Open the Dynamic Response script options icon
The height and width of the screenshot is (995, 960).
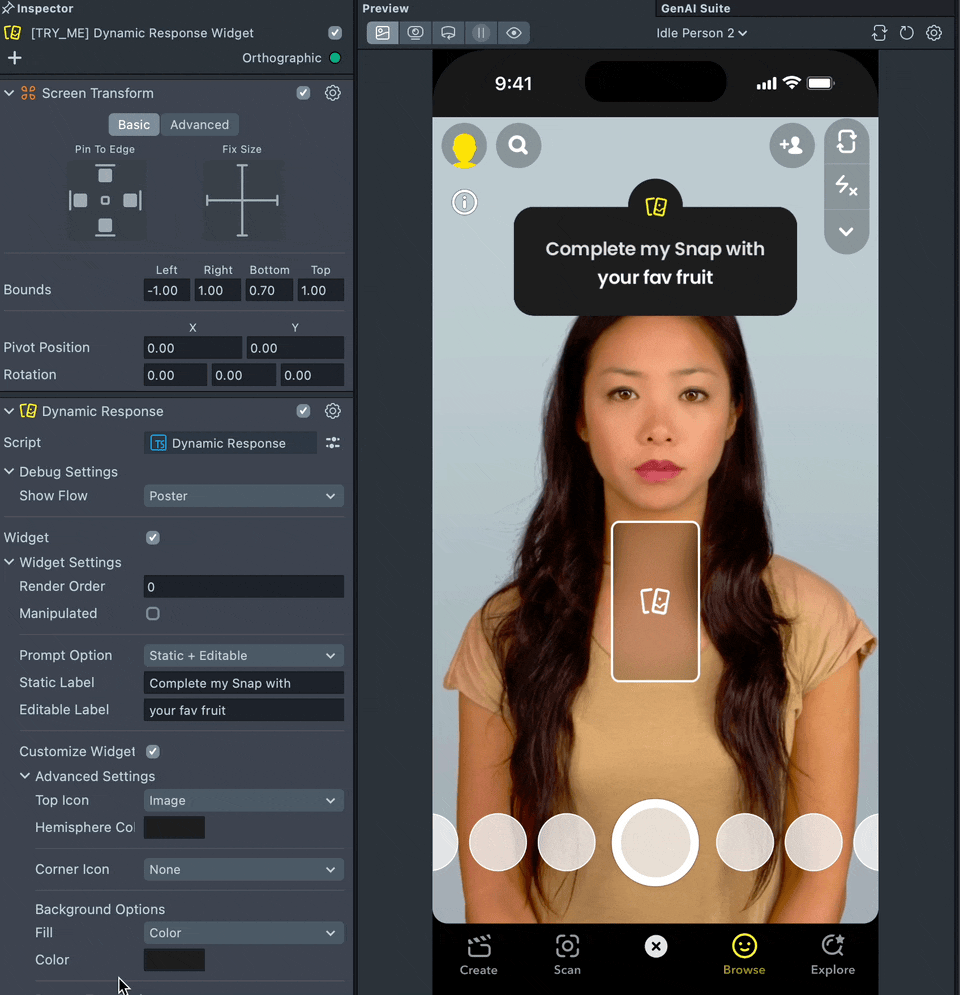click(333, 443)
